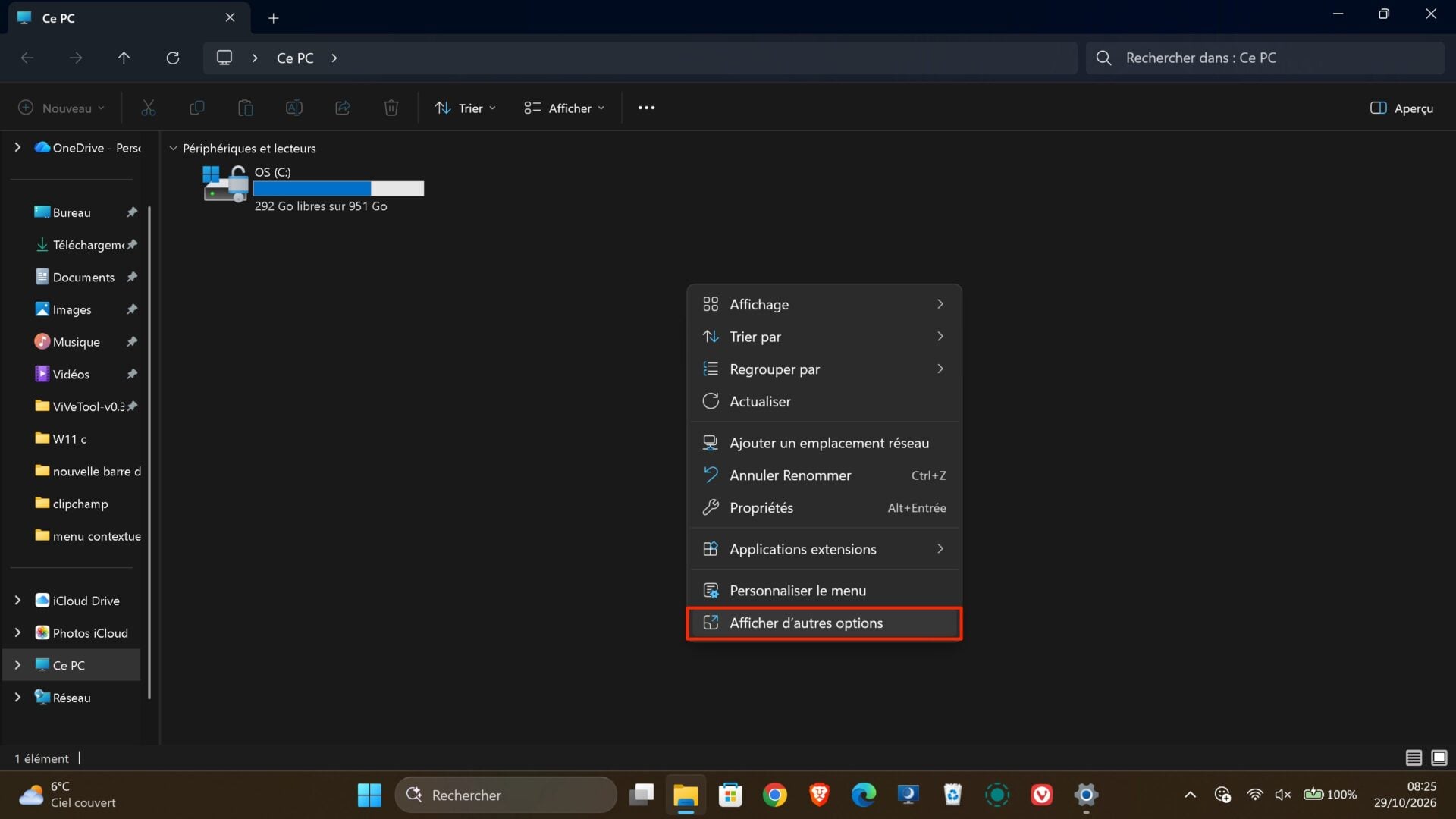The image size is (1456, 819).
Task: Click the Paste clipboard icon in toolbar
Action: pyautogui.click(x=245, y=108)
